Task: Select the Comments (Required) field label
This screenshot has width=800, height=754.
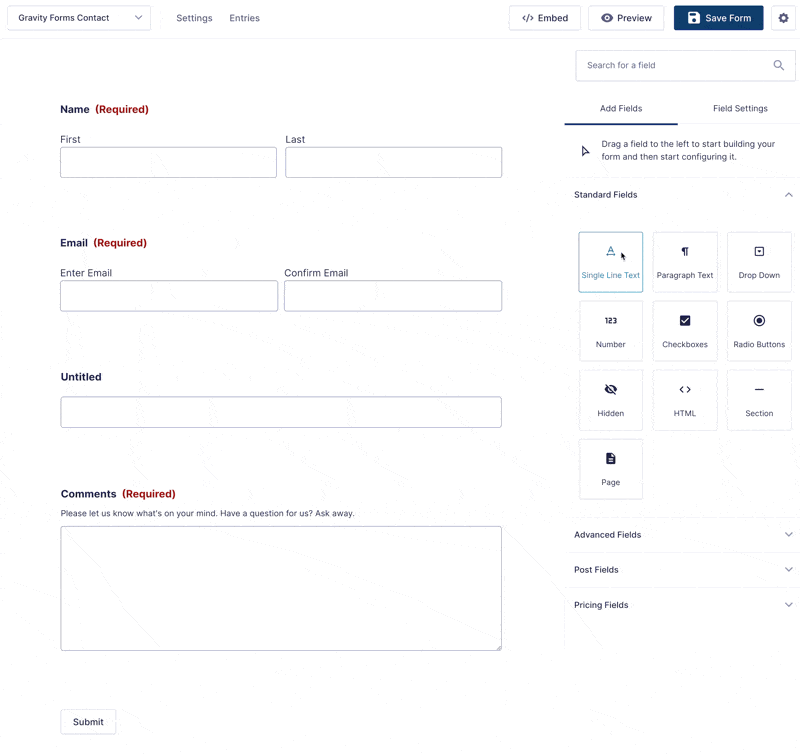Action: click(x=118, y=494)
